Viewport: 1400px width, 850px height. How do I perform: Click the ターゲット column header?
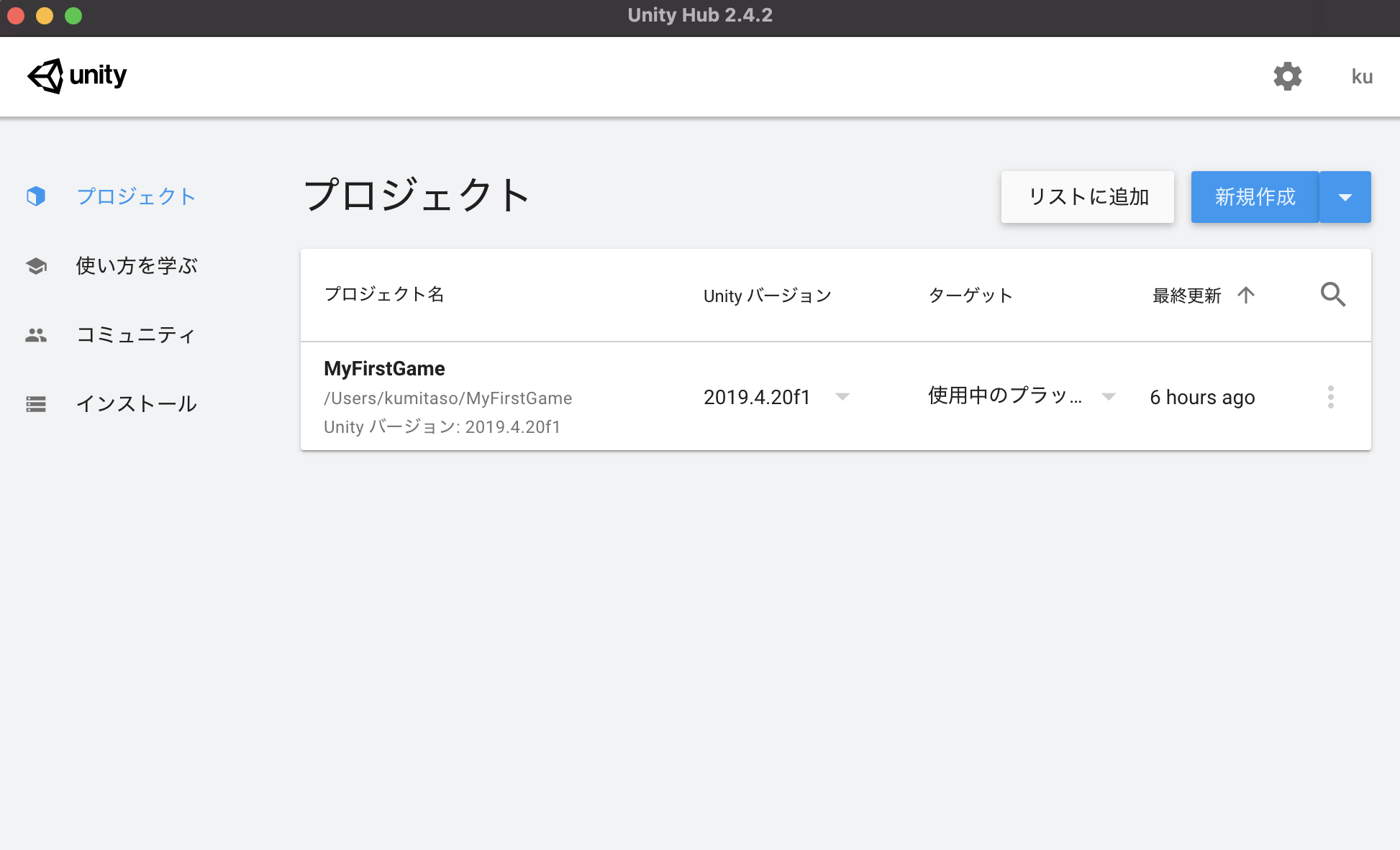click(x=971, y=295)
